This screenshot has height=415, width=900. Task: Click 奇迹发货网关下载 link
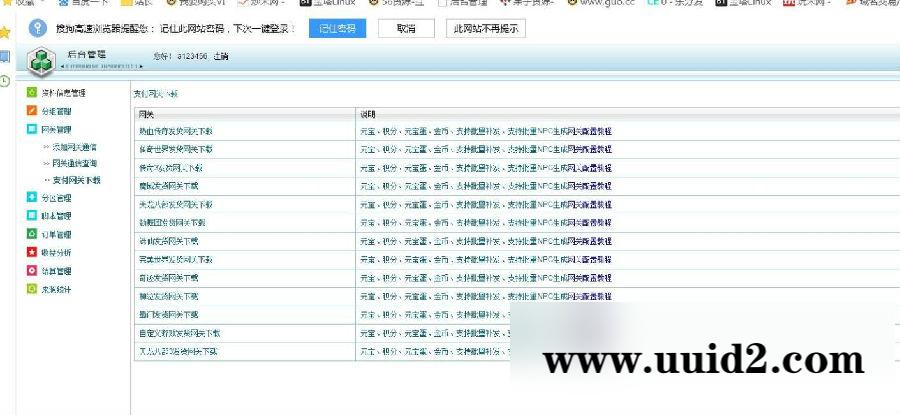coord(169,278)
